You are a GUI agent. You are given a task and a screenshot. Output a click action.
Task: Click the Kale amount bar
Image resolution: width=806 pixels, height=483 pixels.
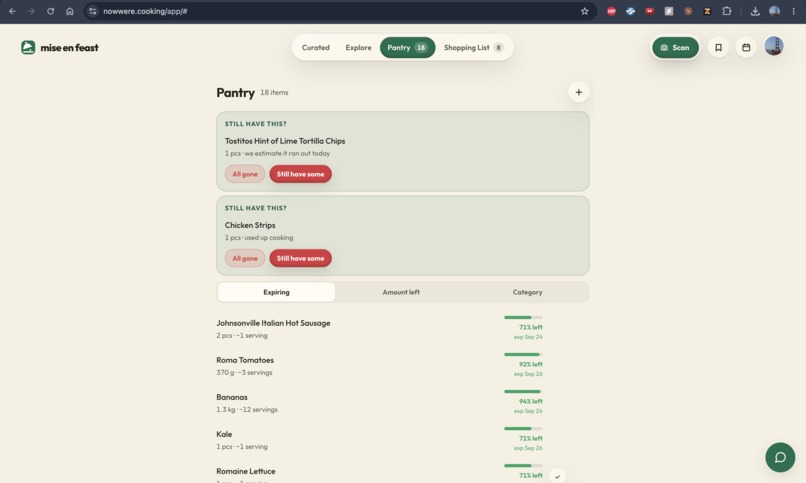pyautogui.click(x=523, y=428)
